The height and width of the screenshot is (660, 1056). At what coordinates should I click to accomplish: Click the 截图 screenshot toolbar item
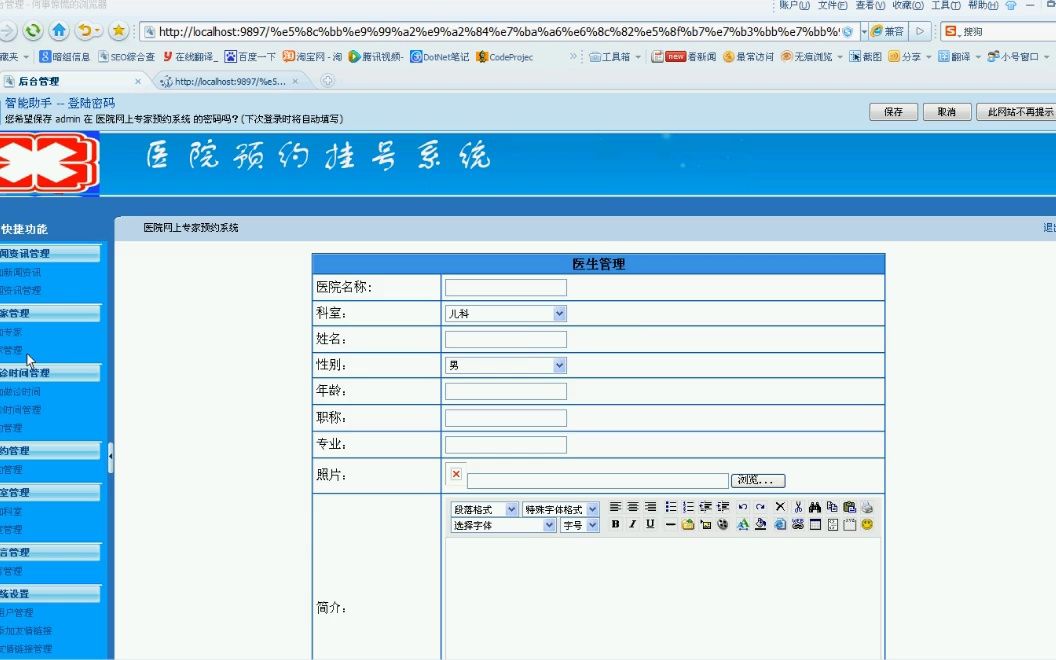(x=865, y=57)
